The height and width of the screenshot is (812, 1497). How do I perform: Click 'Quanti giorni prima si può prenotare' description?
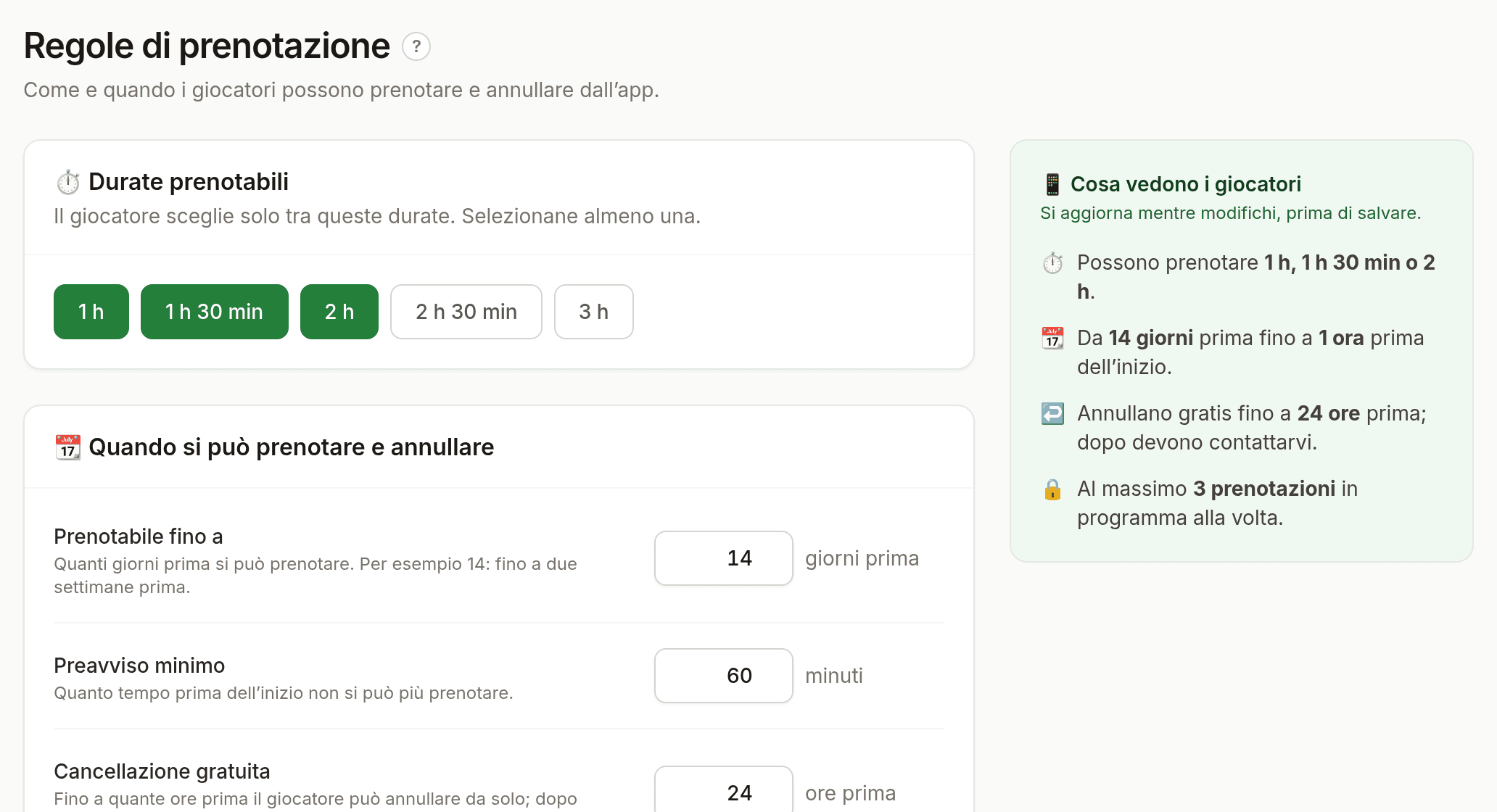pos(316,576)
